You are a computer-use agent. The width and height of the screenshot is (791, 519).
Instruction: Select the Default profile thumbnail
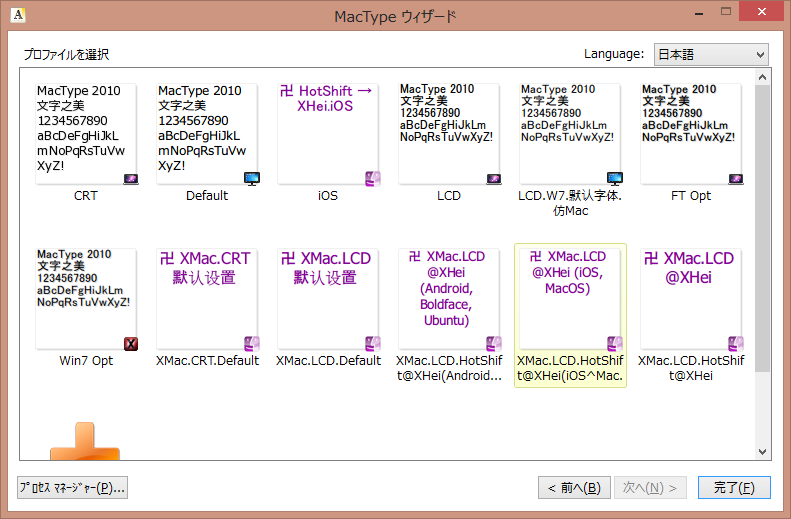click(207, 134)
